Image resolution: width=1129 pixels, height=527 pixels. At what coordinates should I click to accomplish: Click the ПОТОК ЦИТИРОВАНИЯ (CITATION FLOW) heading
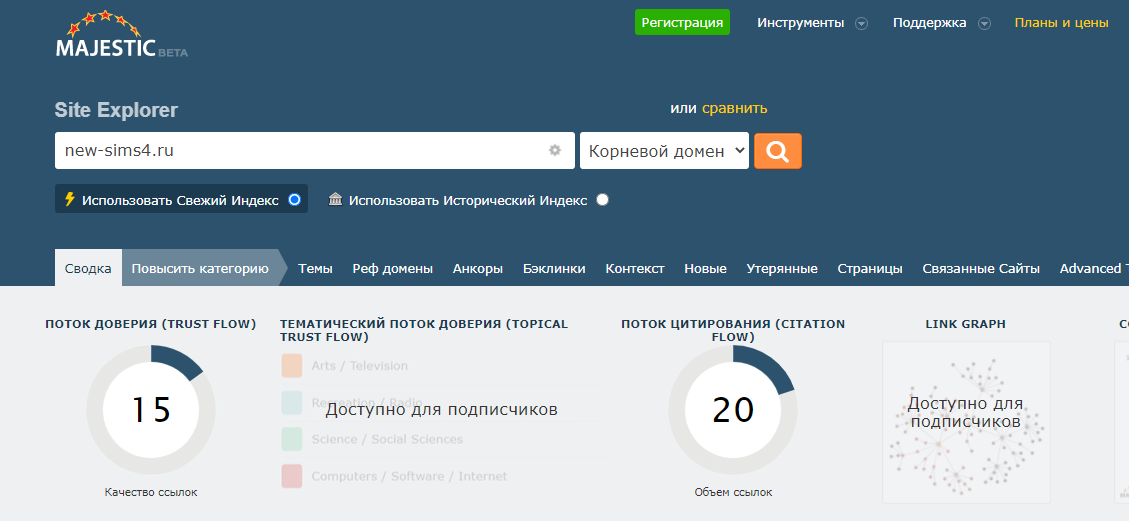(733, 330)
